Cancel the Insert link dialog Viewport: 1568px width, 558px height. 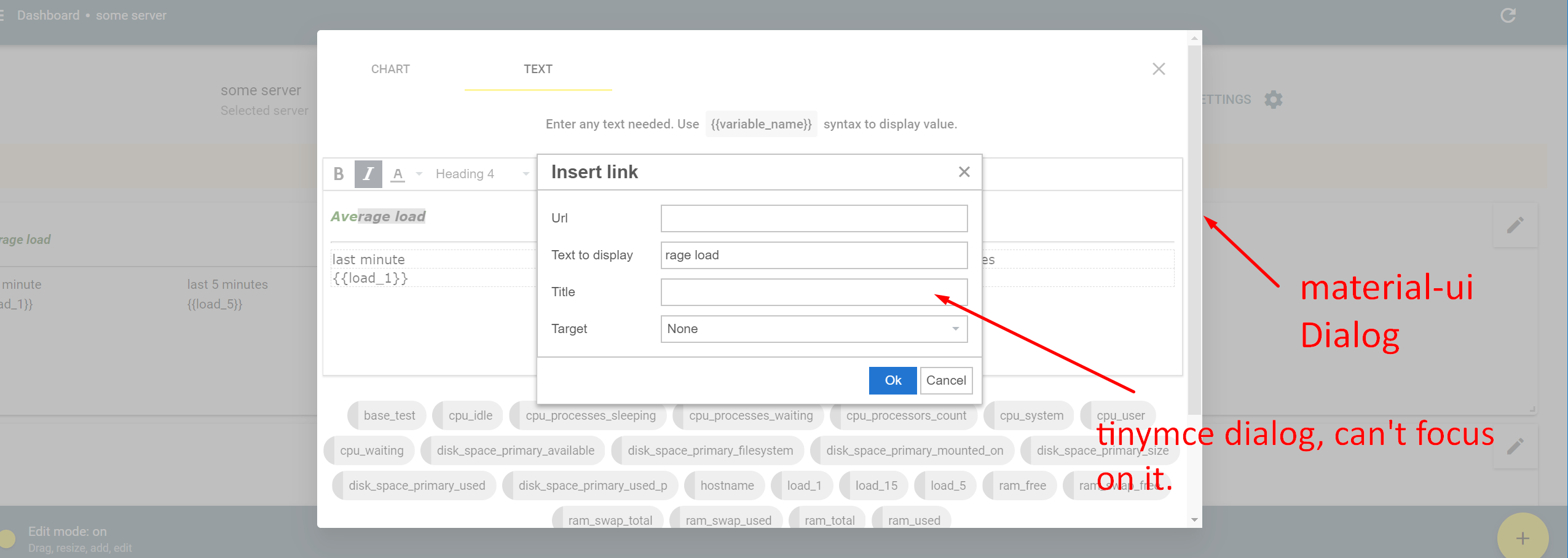[946, 380]
